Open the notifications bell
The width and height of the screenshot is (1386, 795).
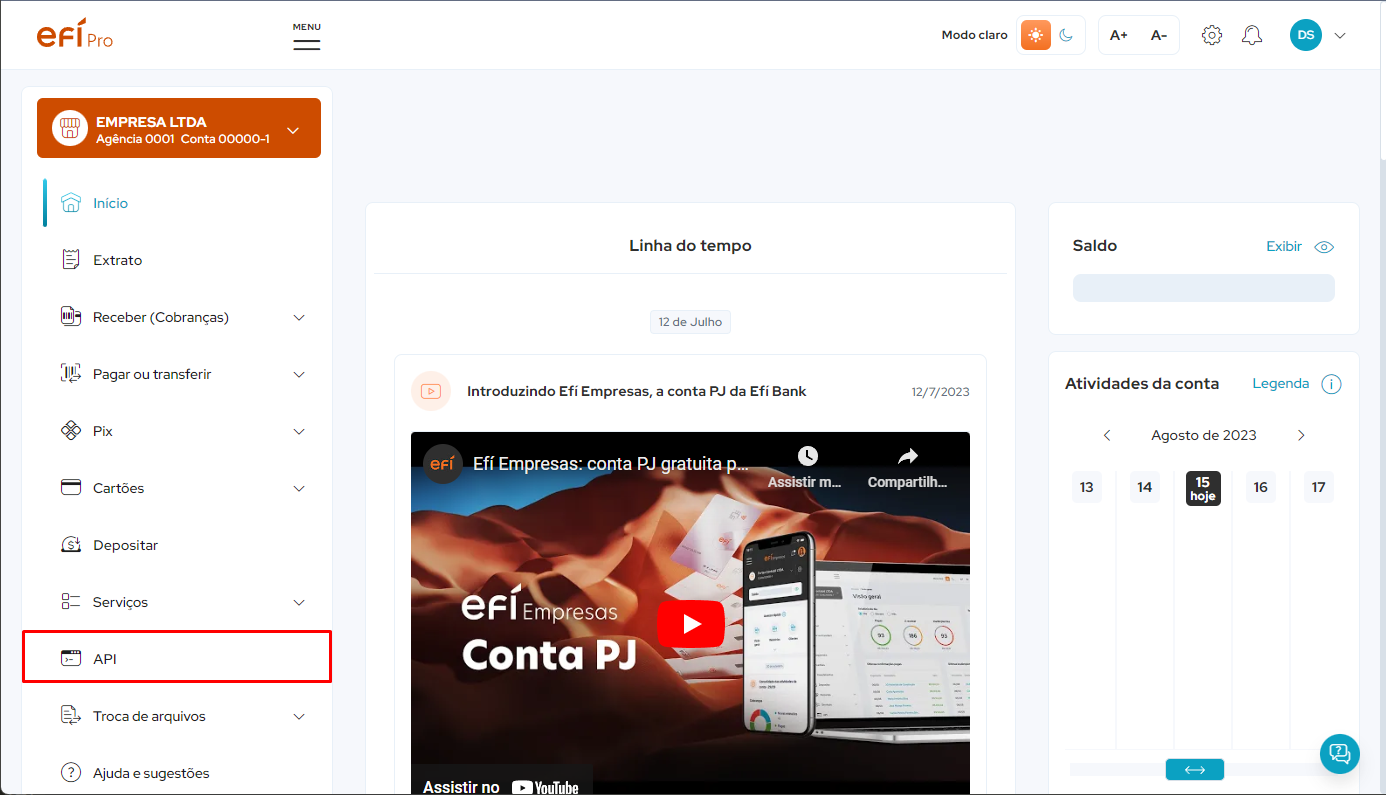[x=1251, y=34]
